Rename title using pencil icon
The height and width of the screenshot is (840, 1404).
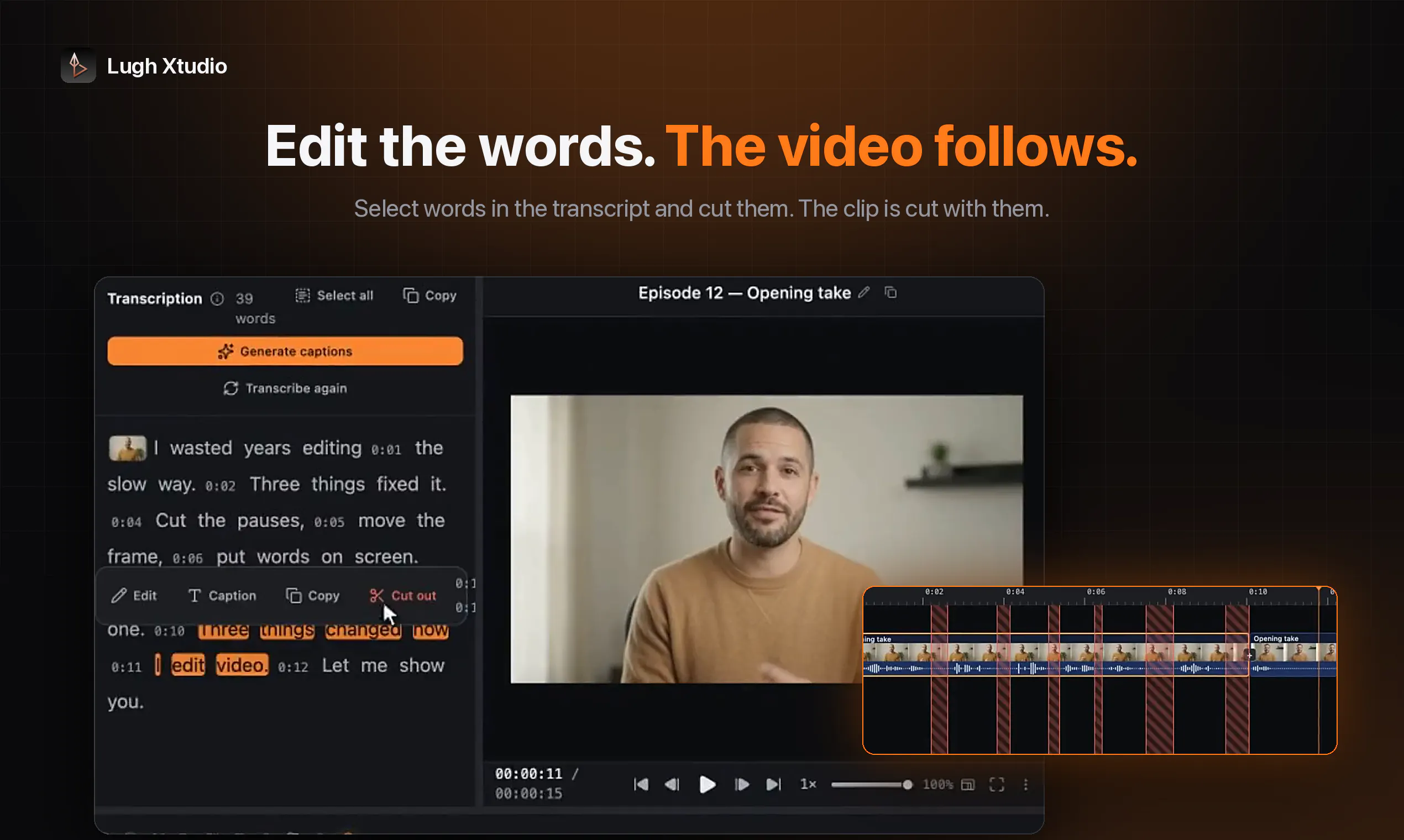(863, 293)
